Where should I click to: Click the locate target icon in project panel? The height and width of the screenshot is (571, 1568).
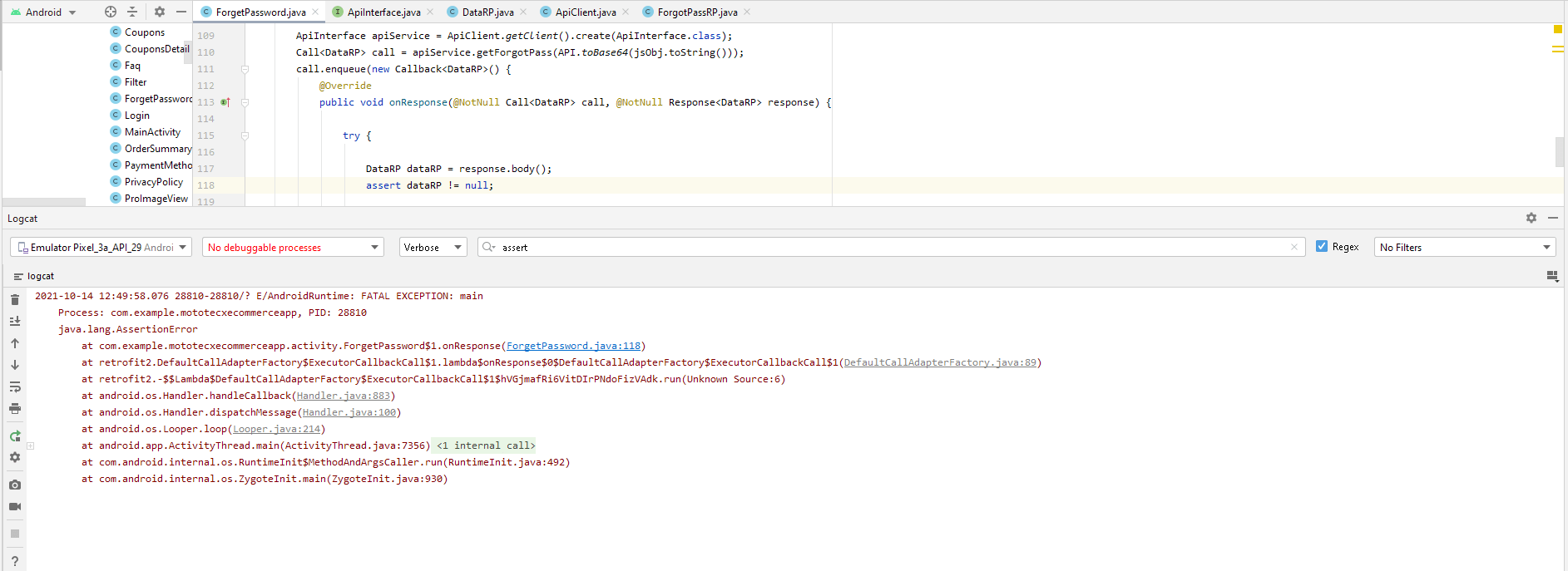[111, 12]
